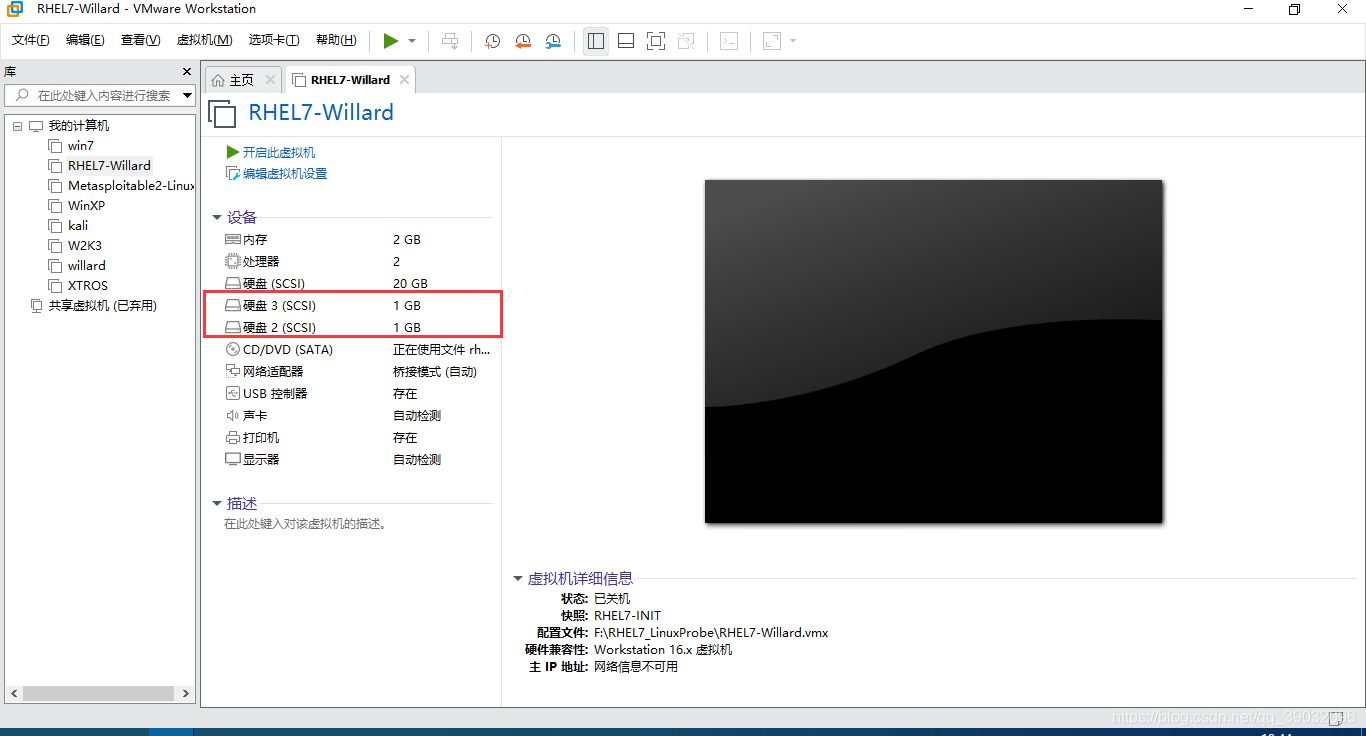1366x736 pixels.
Task: Take a snapshot using the clock-plus icon
Action: point(493,41)
